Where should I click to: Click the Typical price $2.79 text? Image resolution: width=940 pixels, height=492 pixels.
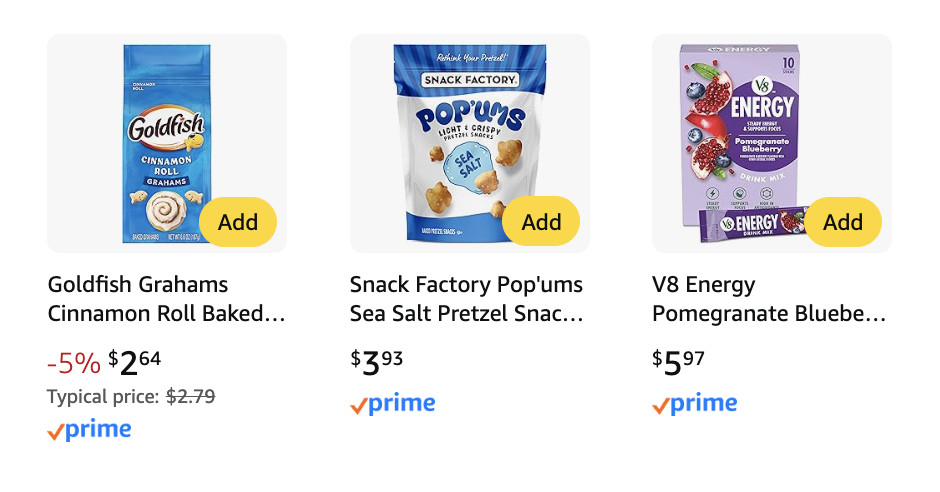(x=131, y=396)
